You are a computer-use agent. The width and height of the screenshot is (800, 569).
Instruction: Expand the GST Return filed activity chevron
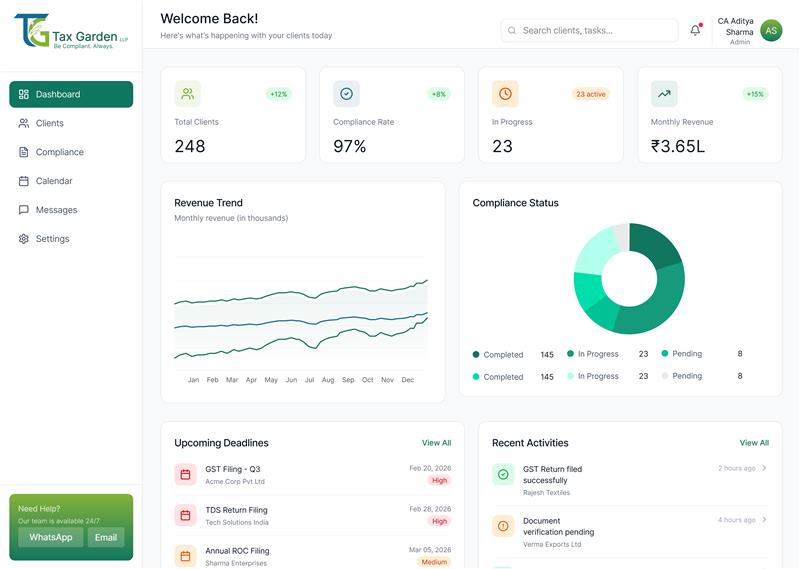coord(765,468)
